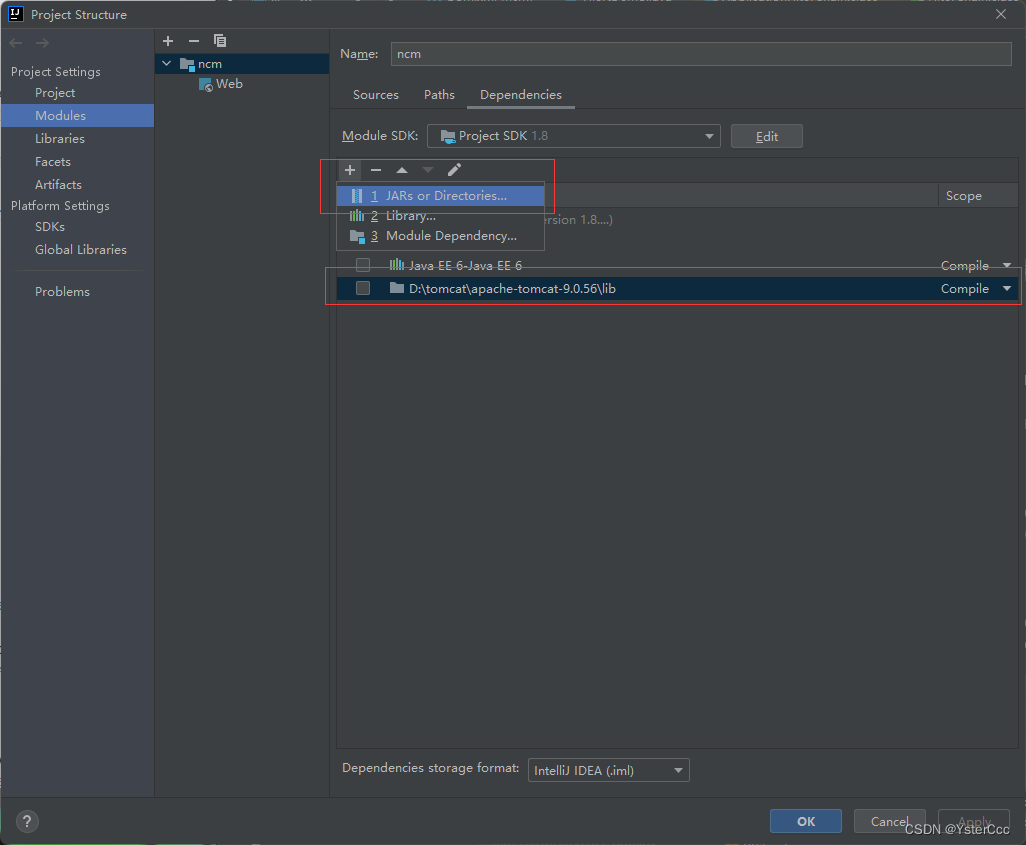
Task: Choose Module Dependency from the popup
Action: (440, 236)
